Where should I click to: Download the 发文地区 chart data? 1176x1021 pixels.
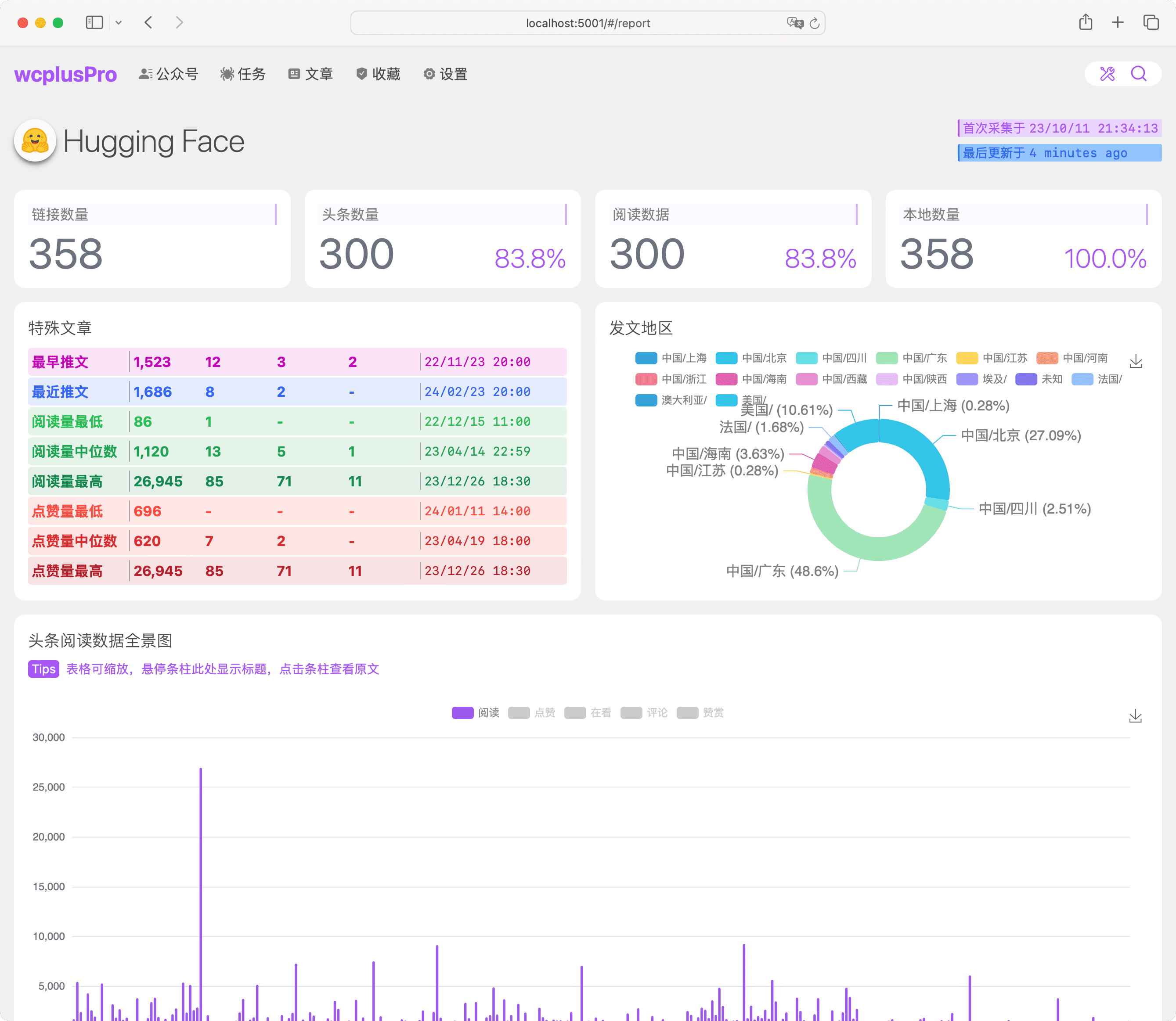tap(1136, 361)
